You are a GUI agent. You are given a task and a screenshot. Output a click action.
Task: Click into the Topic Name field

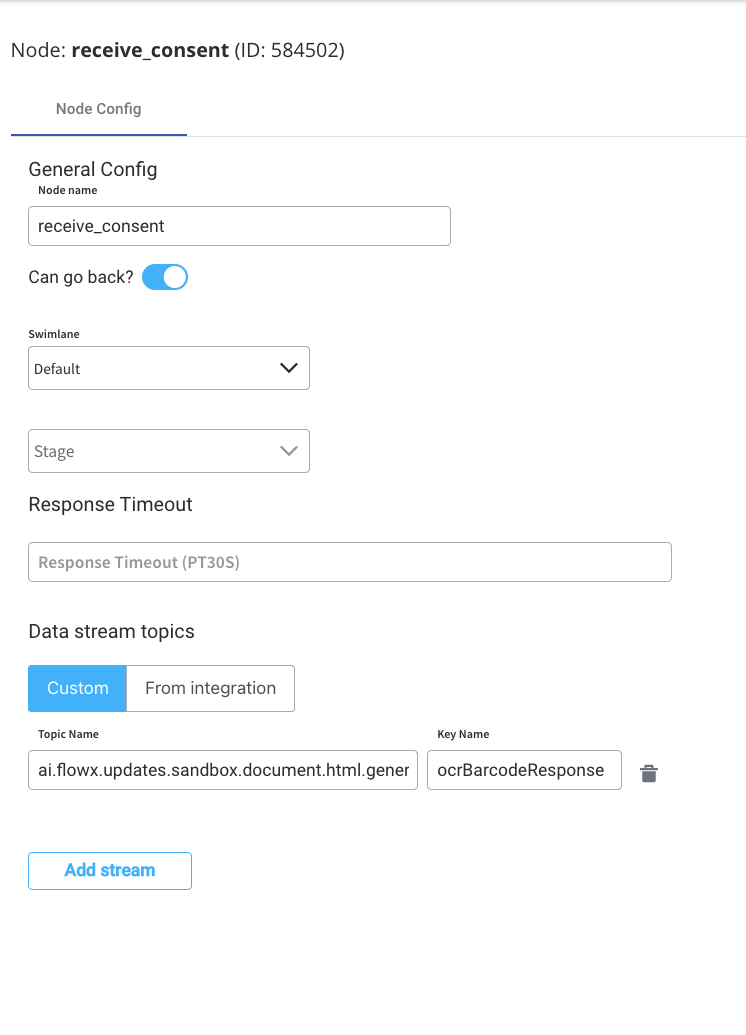(x=223, y=770)
